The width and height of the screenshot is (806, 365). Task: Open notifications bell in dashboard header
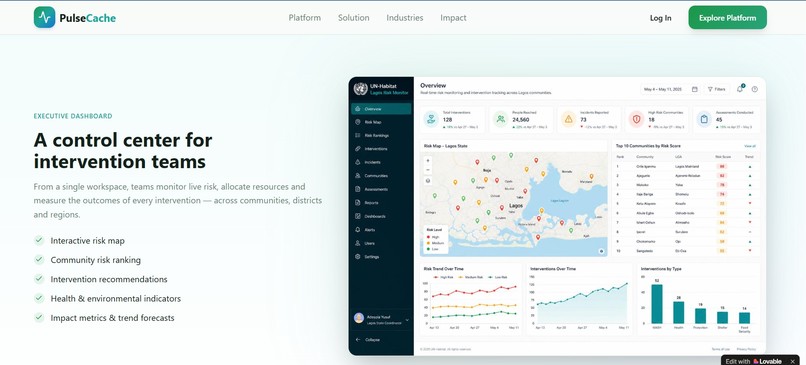click(740, 89)
